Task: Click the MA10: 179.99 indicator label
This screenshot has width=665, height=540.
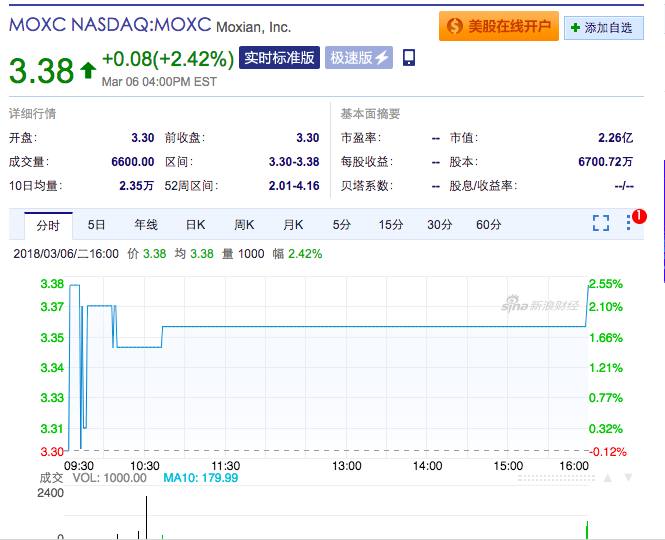Action: point(201,478)
